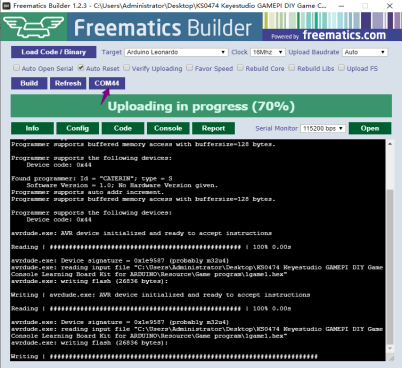402x369 pixels.
Task: Toggle the Upload FS checkbox
Action: [341, 68]
